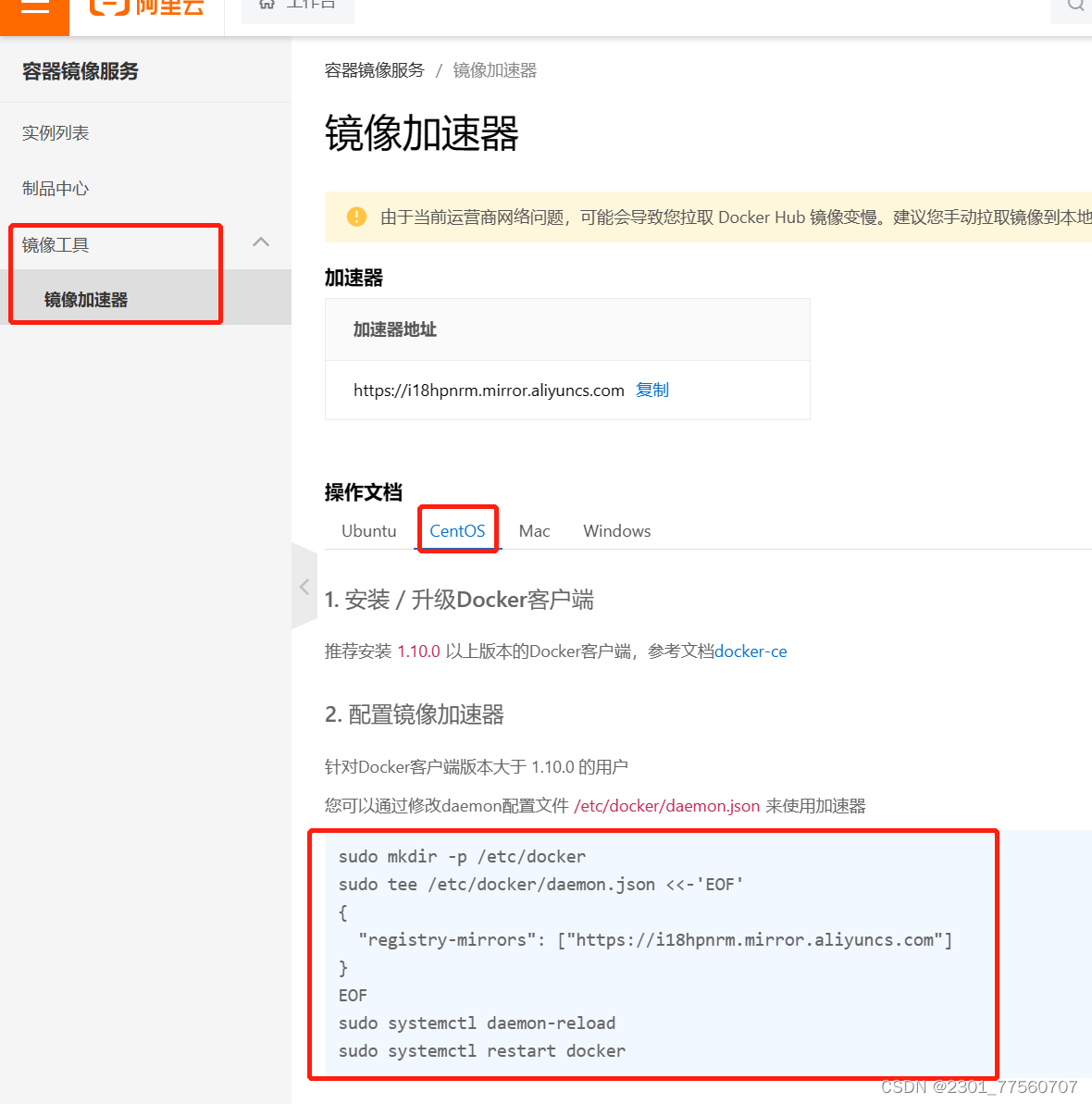Screen dimensions: 1092x1104
Task: Click the sudo systemctl daemon-reload line
Action: click(x=478, y=1023)
